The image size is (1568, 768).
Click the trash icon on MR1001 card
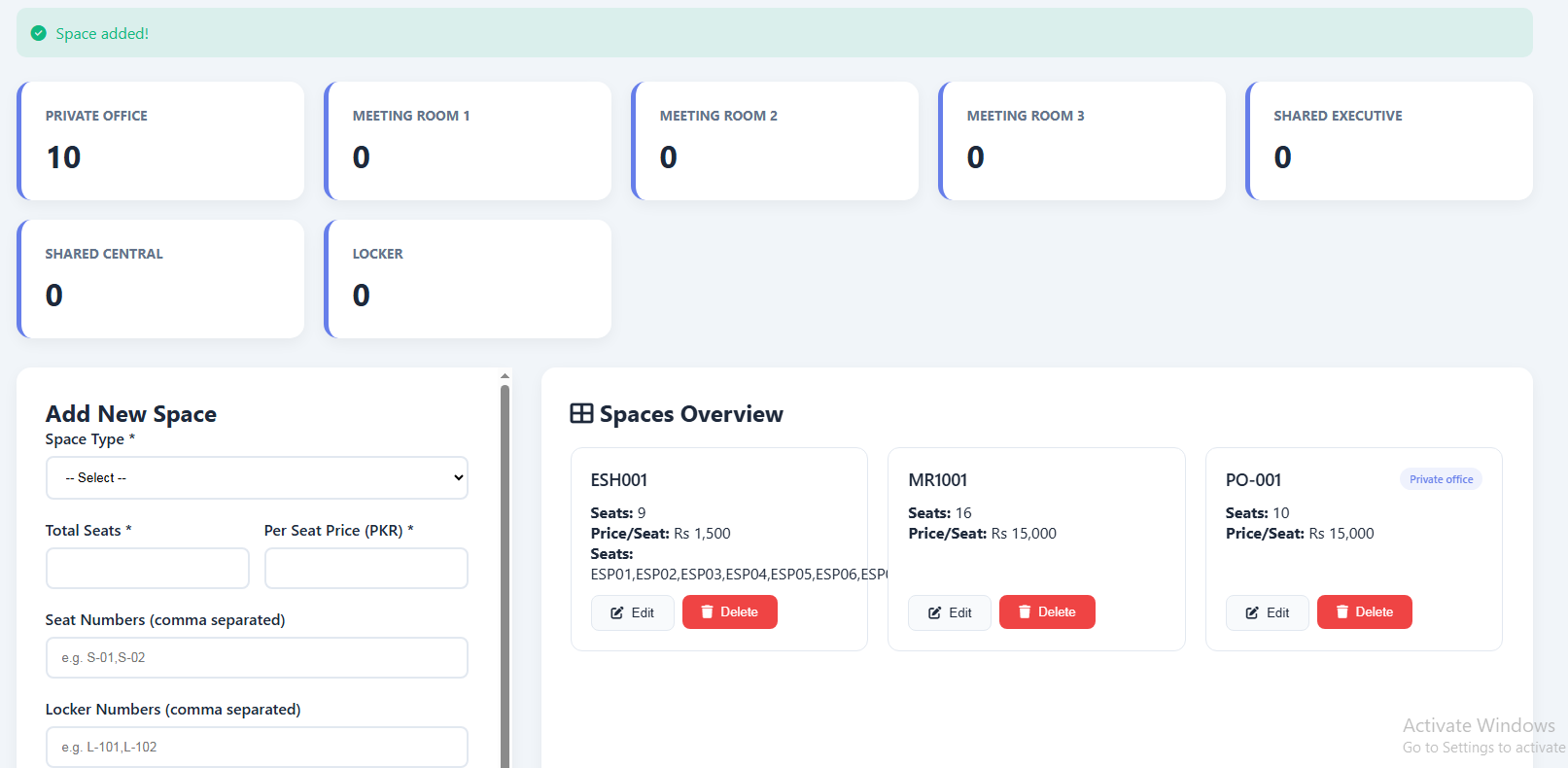coord(1024,612)
